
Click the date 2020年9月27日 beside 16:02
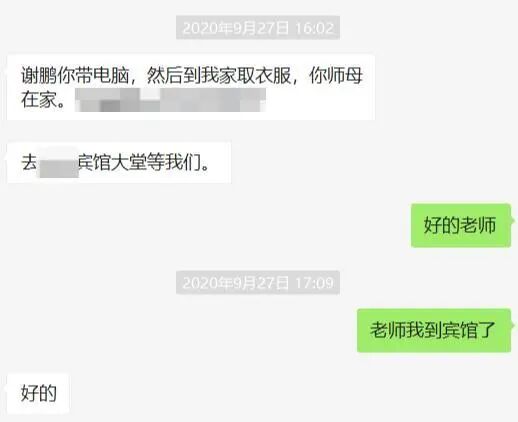(x=236, y=28)
